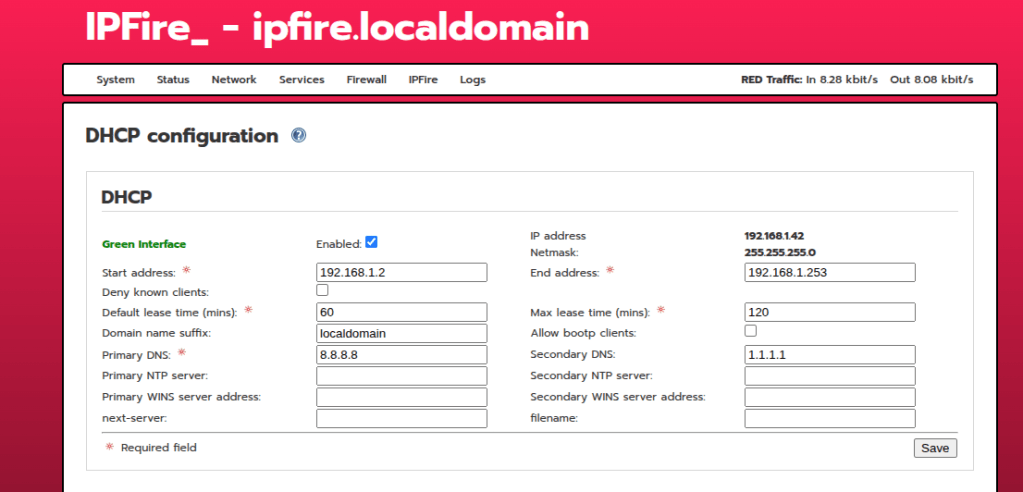Disable the Green Interface Enabled checkbox
Screen dimensions: 1023x492
tap(371, 242)
